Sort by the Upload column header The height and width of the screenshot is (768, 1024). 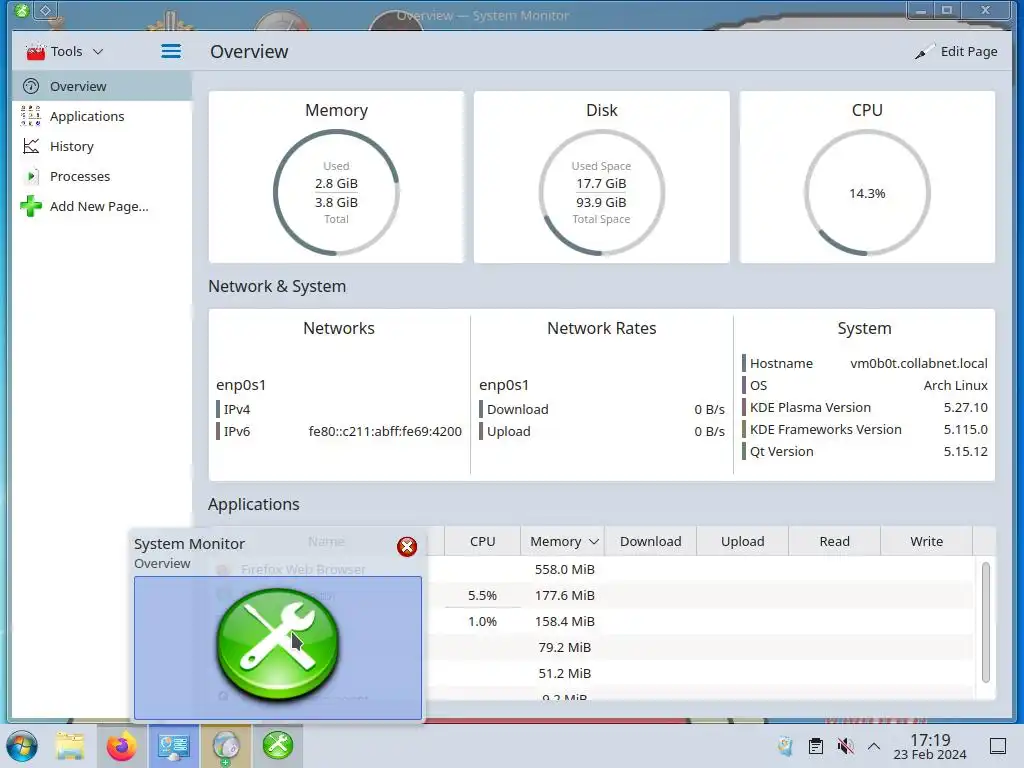[x=743, y=541]
